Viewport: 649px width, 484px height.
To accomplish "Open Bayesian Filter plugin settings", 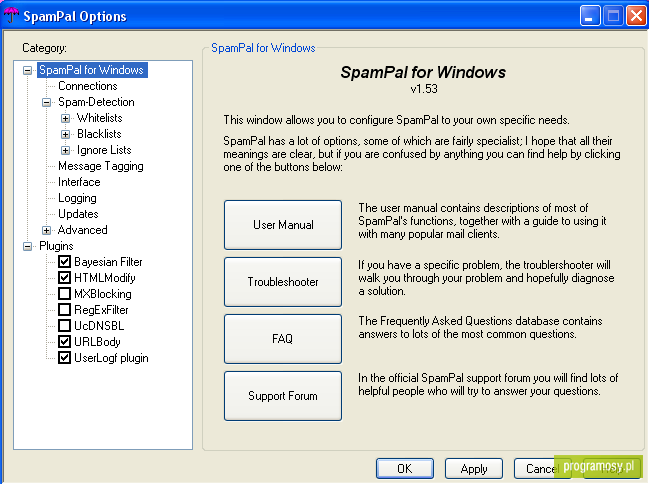I will tap(108, 262).
